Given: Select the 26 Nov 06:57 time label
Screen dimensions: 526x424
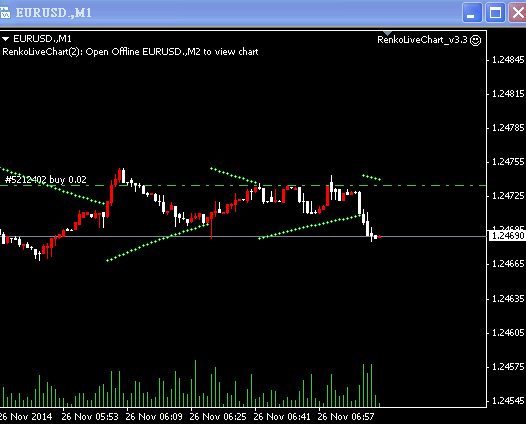Looking at the screenshot, I should click(x=346, y=417).
